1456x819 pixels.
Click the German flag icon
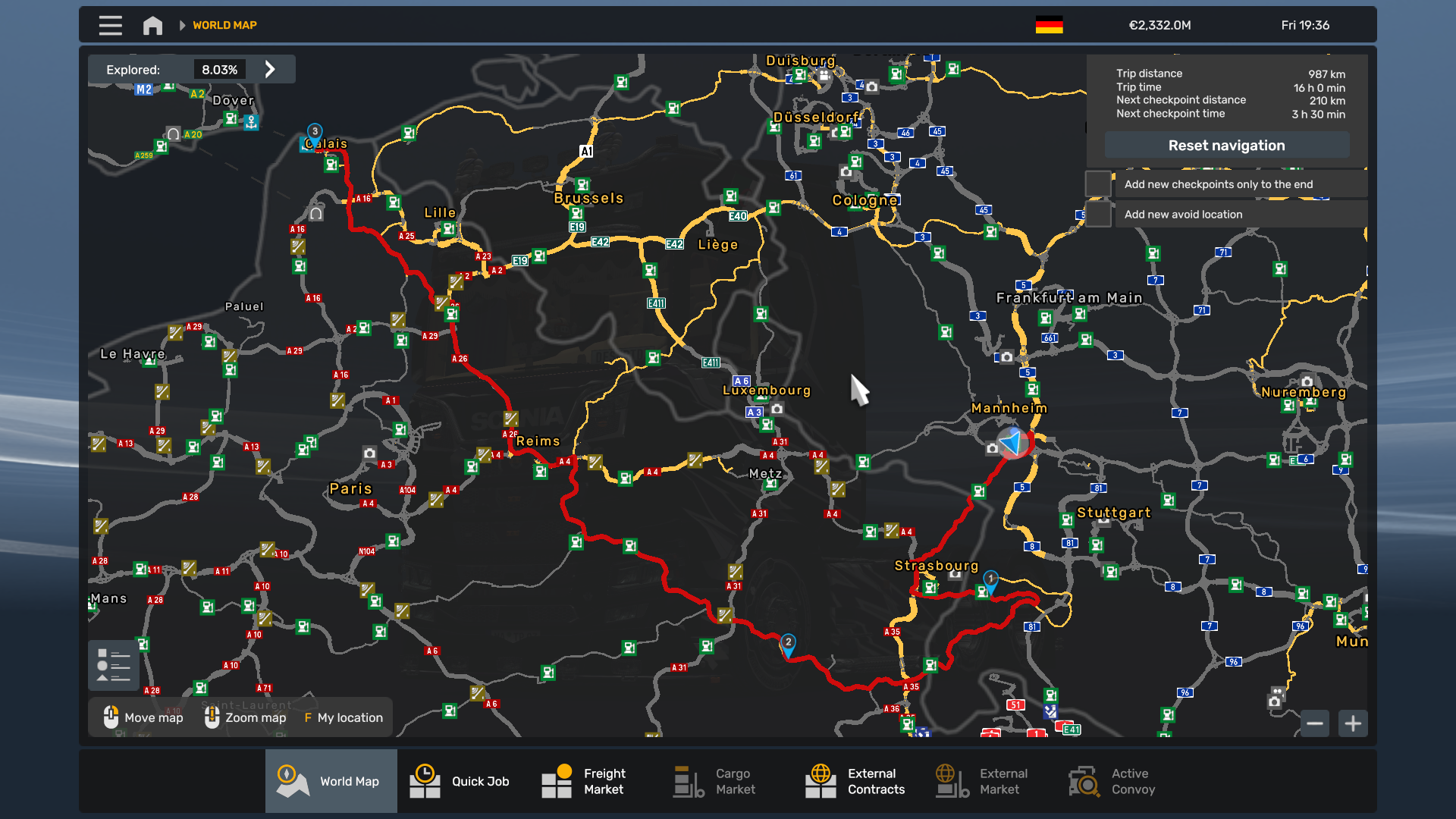[1049, 25]
